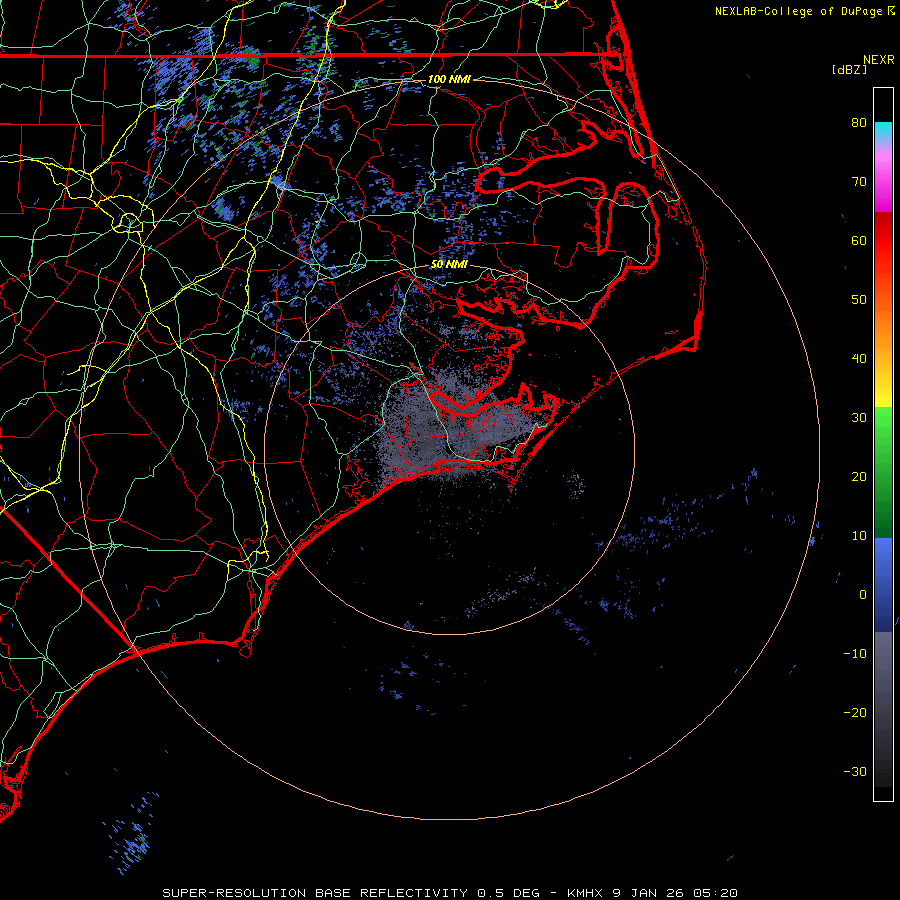Click the 0 dBZ scale value
The height and width of the screenshot is (900, 900).
click(863, 595)
